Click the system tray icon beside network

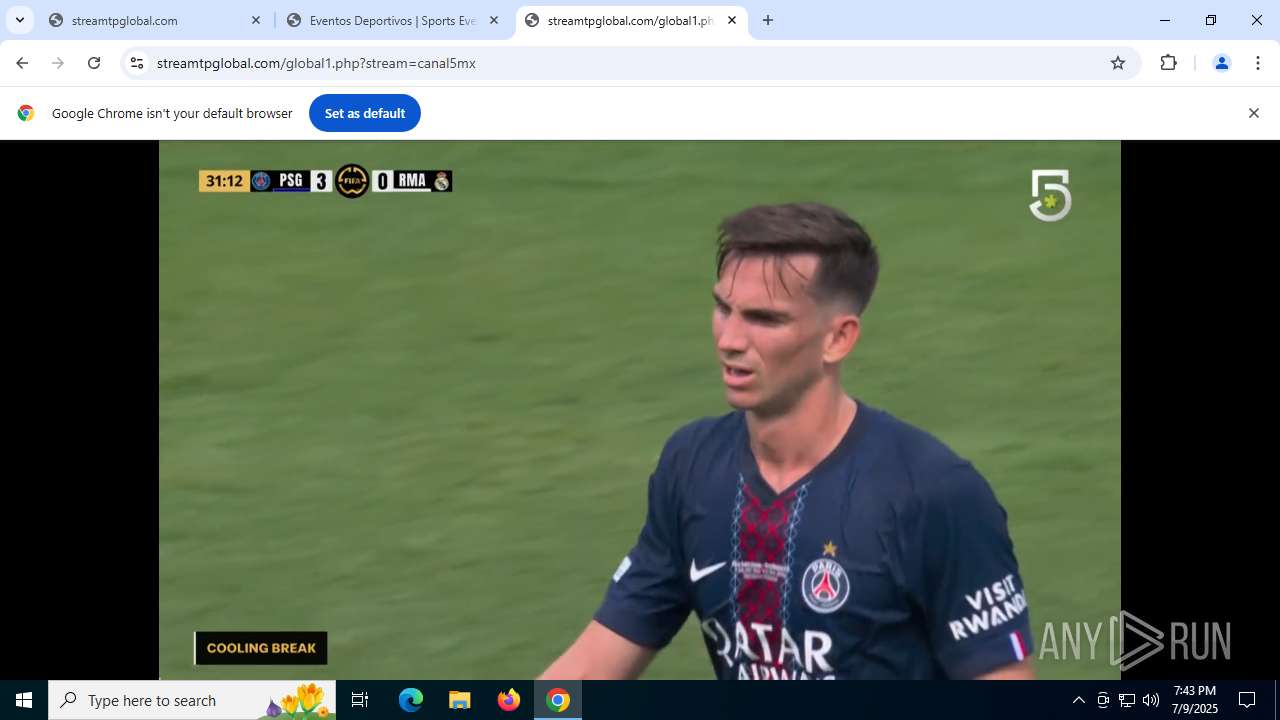[1103, 700]
